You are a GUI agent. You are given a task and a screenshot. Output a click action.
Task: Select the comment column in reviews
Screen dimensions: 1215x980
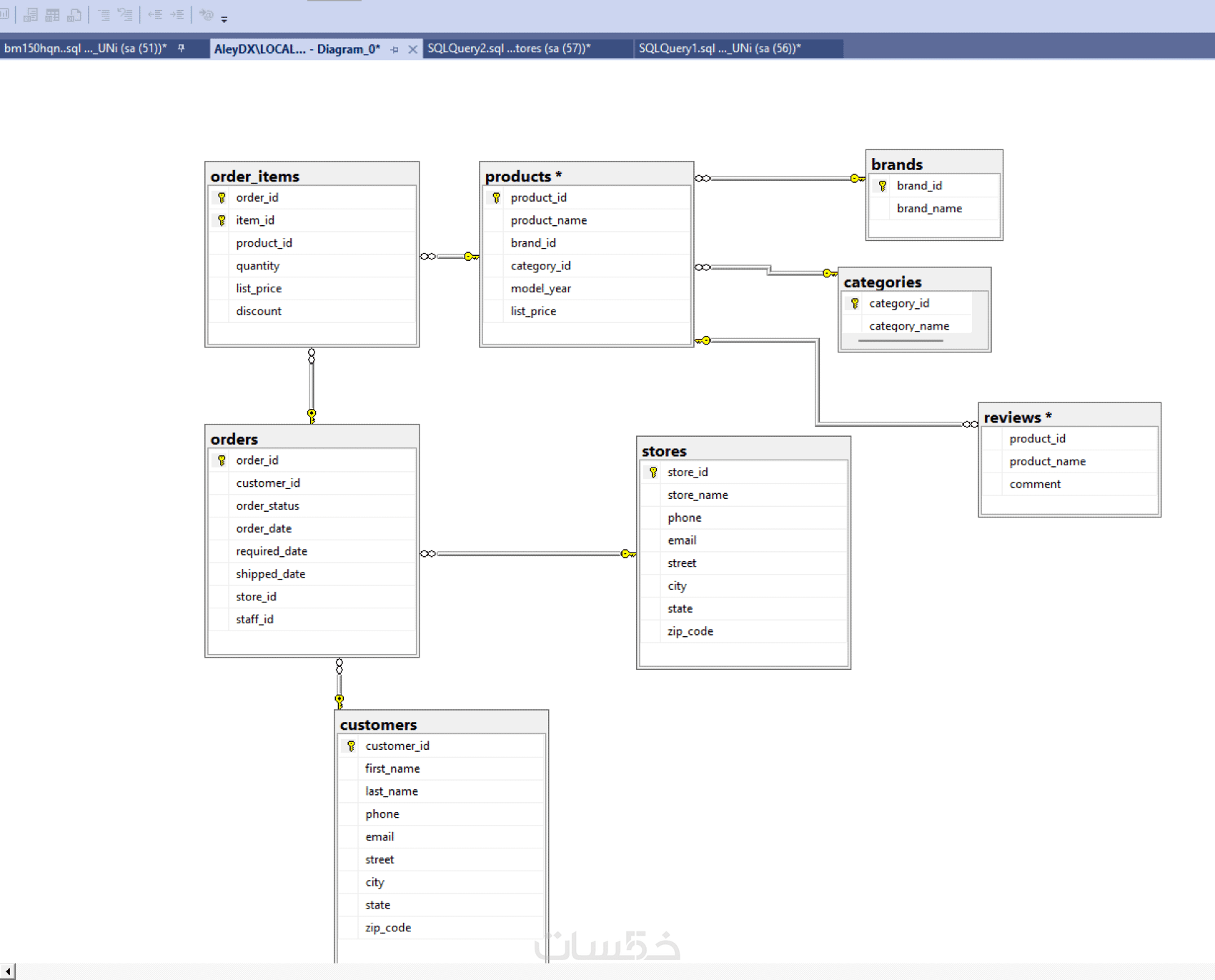pyautogui.click(x=1069, y=484)
